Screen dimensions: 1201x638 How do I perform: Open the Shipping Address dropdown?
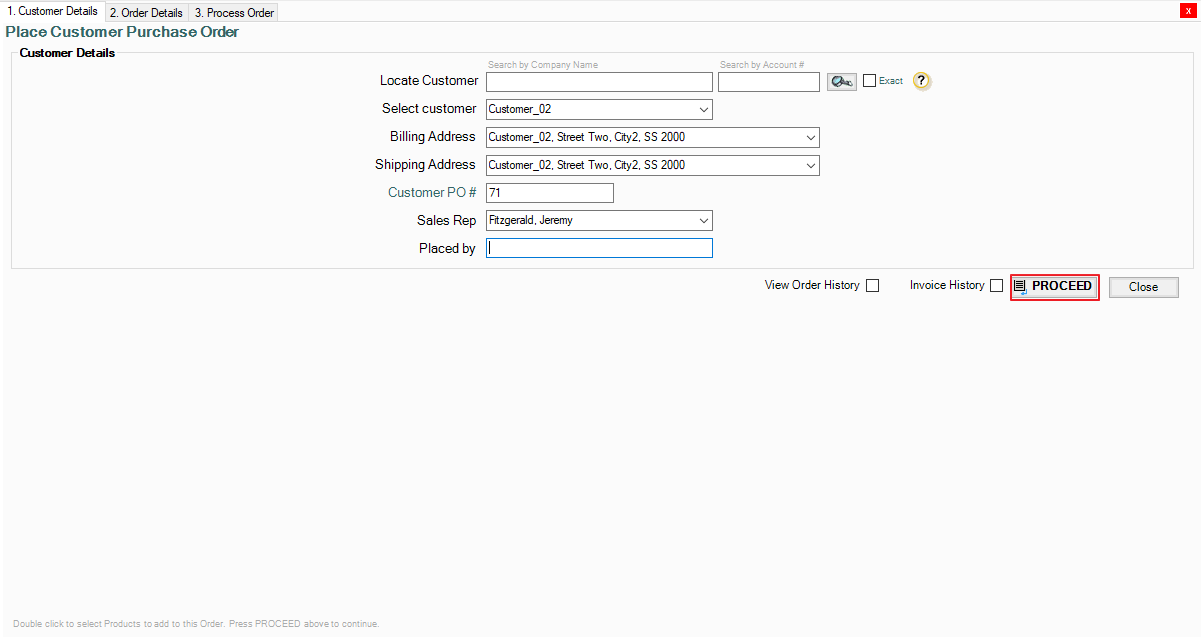[810, 165]
